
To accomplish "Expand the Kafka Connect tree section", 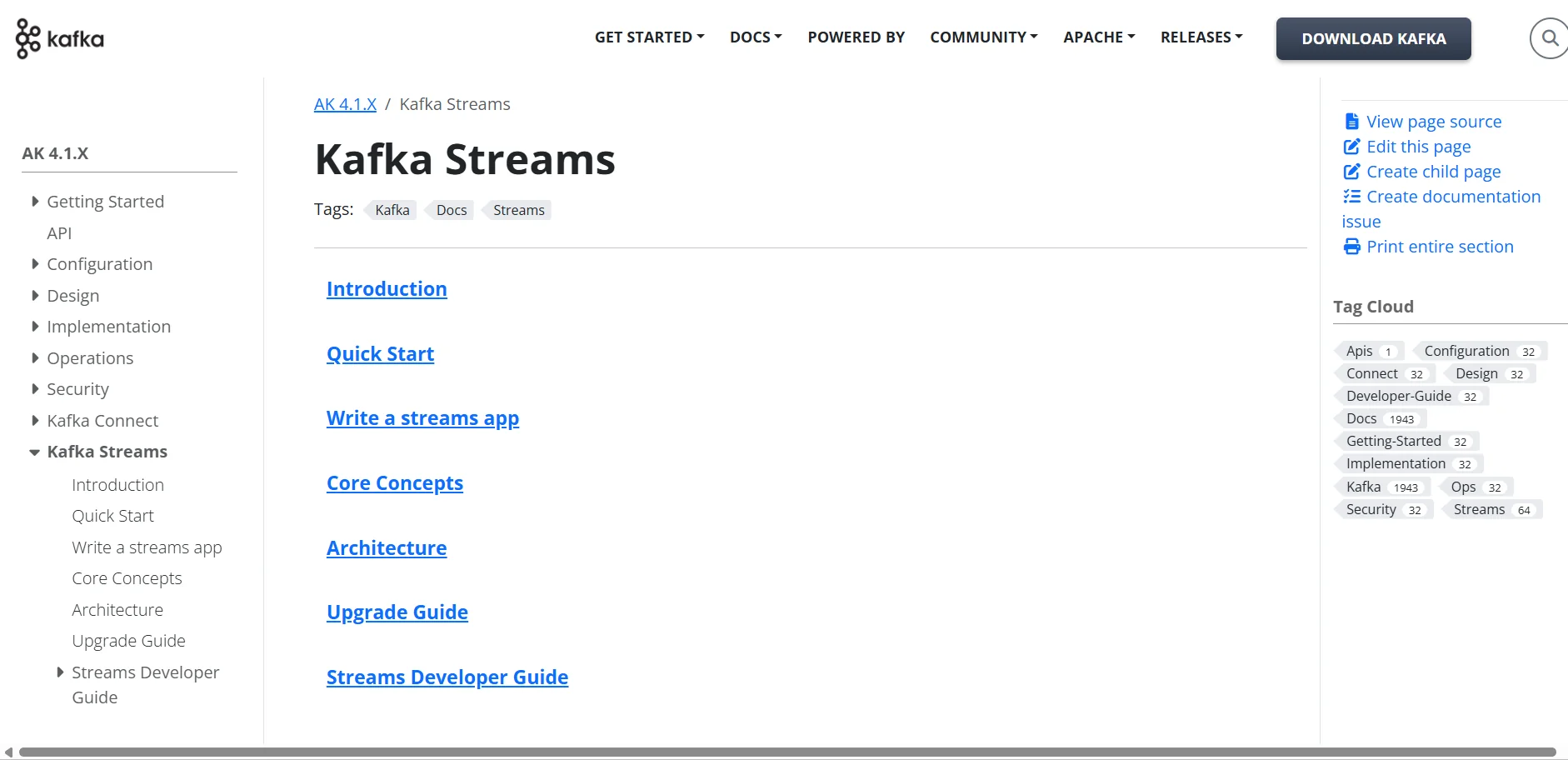I will point(35,420).
